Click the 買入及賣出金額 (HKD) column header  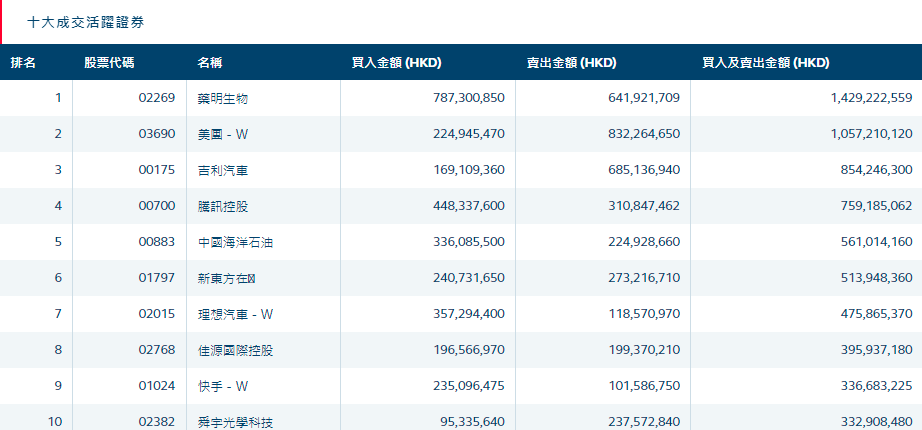(x=766, y=63)
